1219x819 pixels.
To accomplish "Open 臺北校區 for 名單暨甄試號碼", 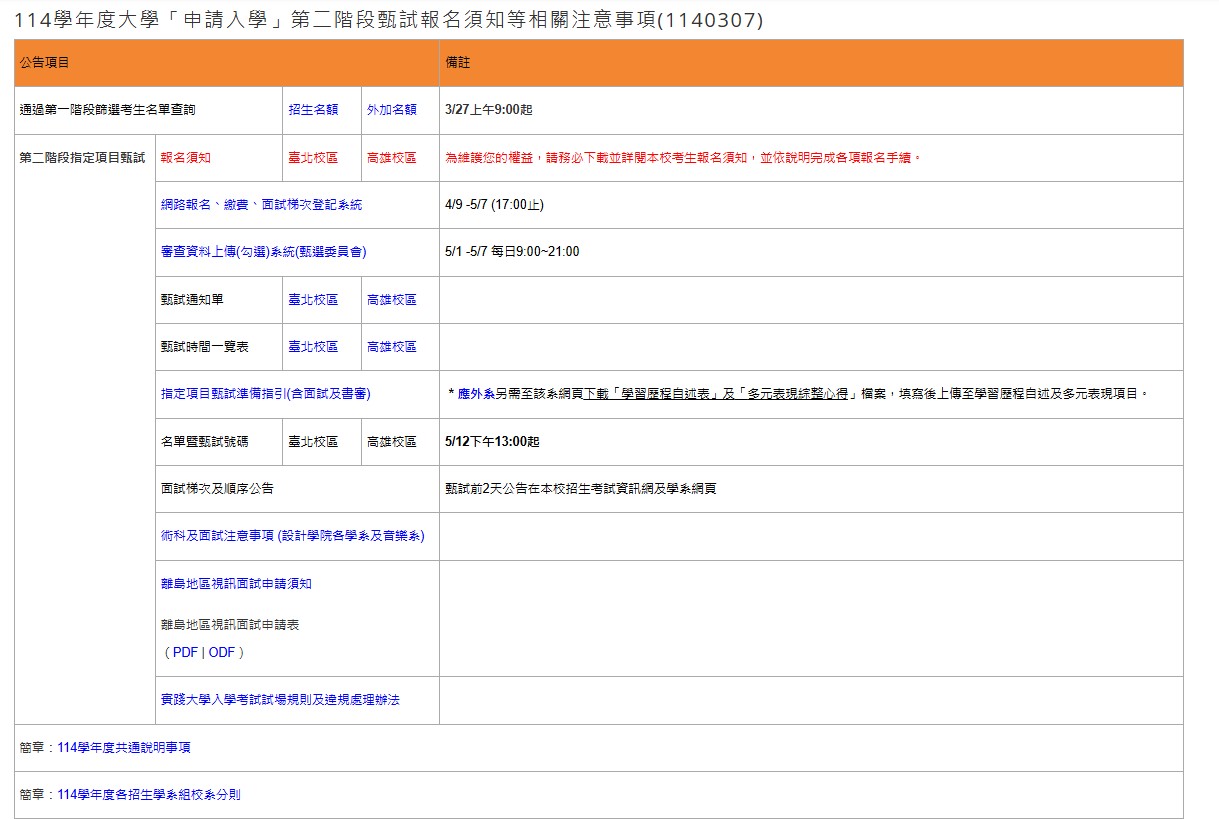I will pyautogui.click(x=313, y=441).
